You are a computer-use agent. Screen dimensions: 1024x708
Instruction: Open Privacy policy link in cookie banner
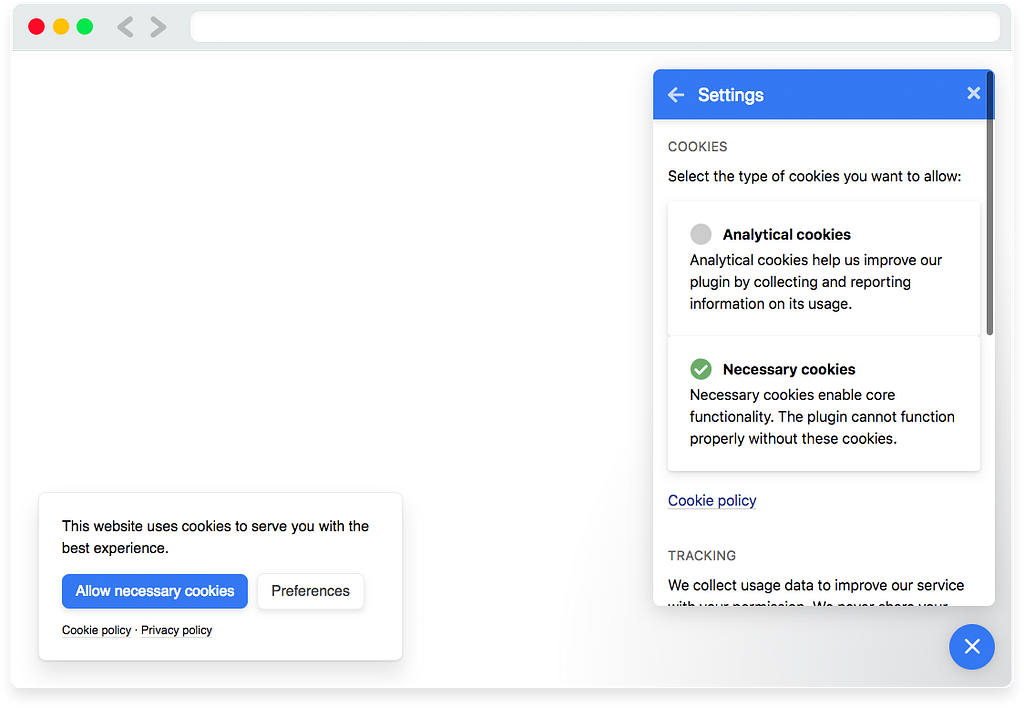point(176,630)
